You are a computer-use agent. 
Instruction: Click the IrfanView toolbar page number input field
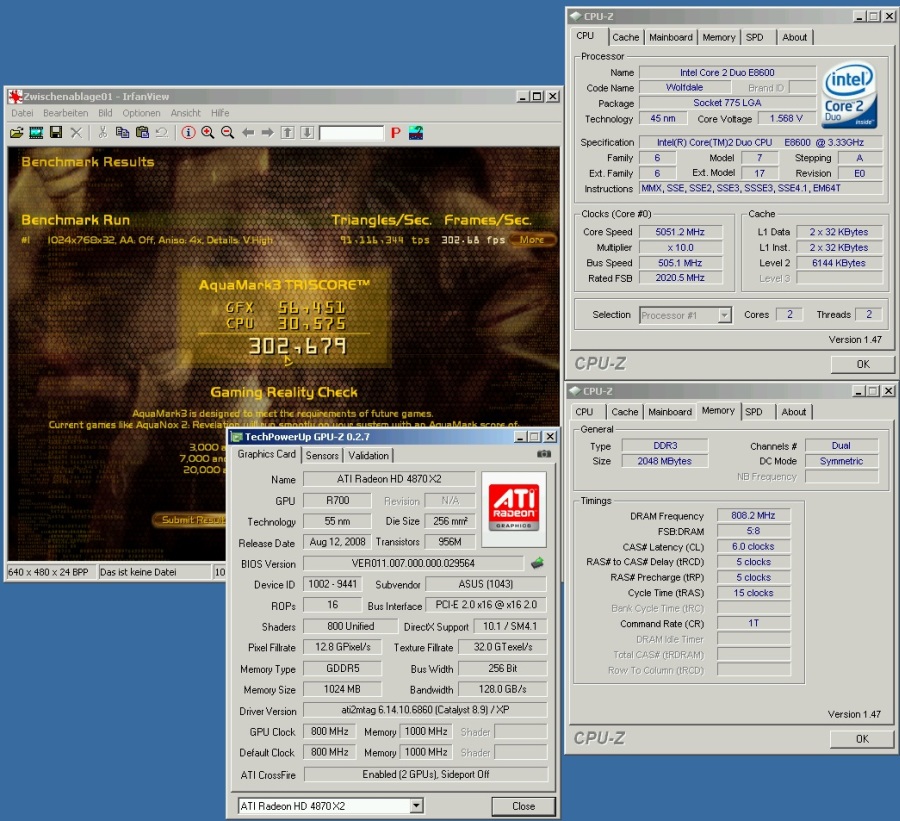351,133
